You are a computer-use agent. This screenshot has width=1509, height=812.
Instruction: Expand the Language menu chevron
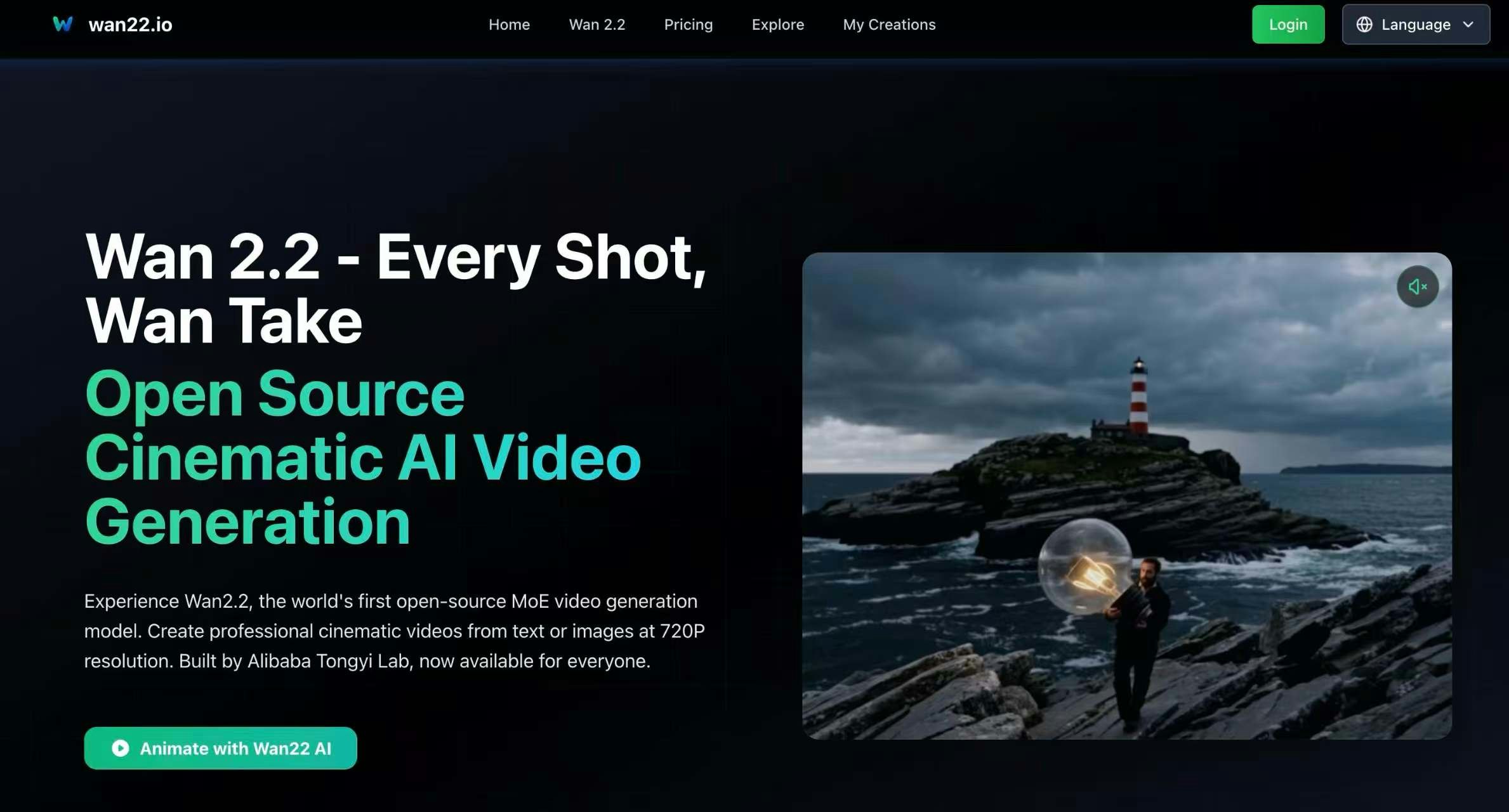pyautogui.click(x=1468, y=24)
